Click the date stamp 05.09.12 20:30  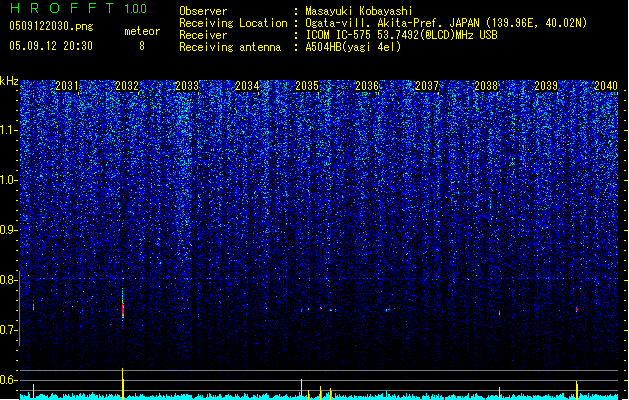coord(51,46)
